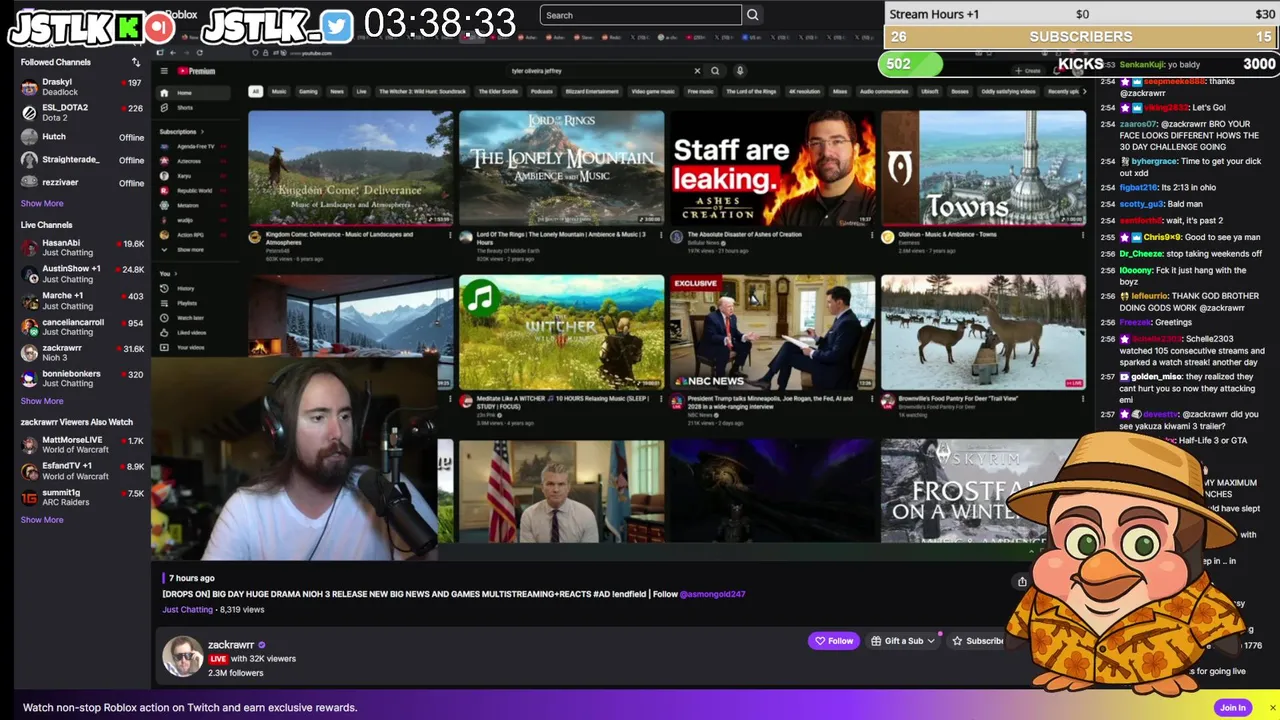Follow zackrawrr with purple Follow button
The image size is (1280, 720).
click(834, 641)
